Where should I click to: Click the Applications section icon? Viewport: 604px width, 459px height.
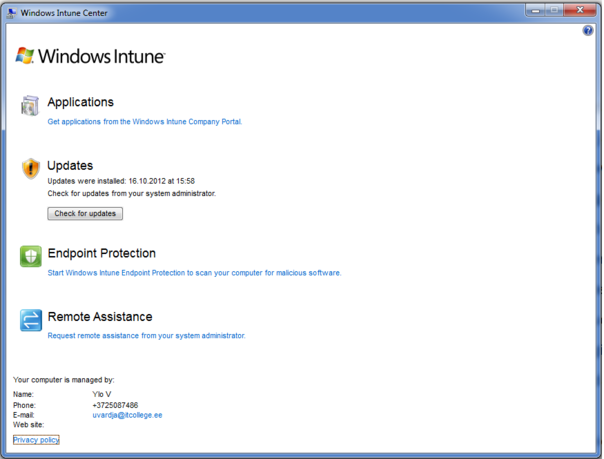click(x=30, y=106)
